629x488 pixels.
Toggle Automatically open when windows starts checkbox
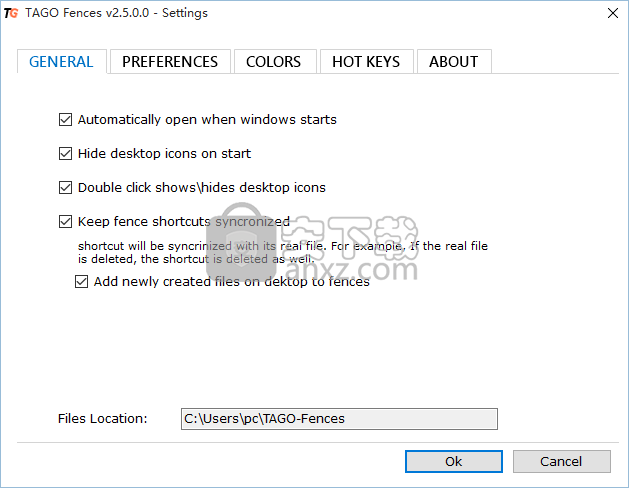click(65, 119)
